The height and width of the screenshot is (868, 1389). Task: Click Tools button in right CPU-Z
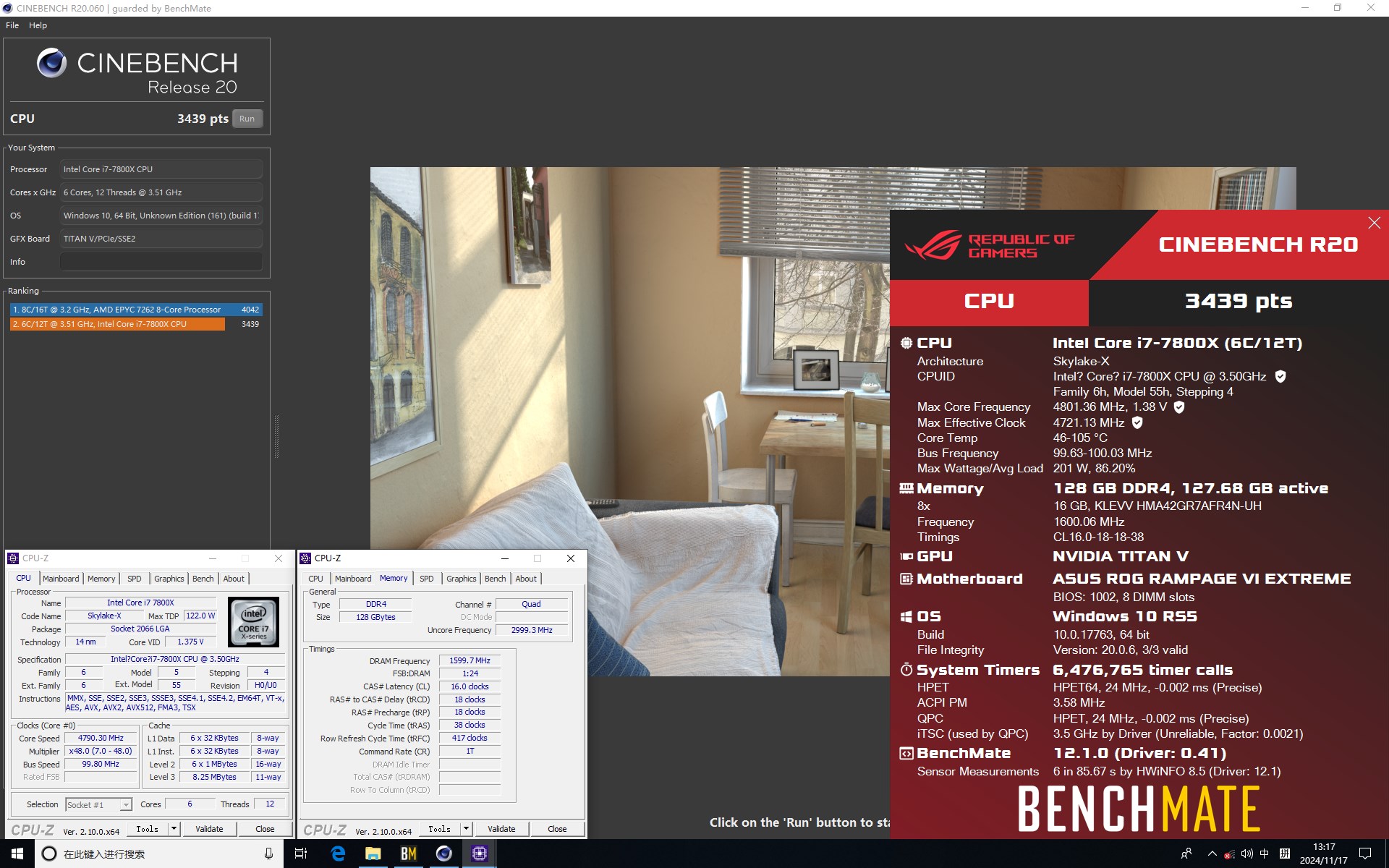click(x=440, y=829)
